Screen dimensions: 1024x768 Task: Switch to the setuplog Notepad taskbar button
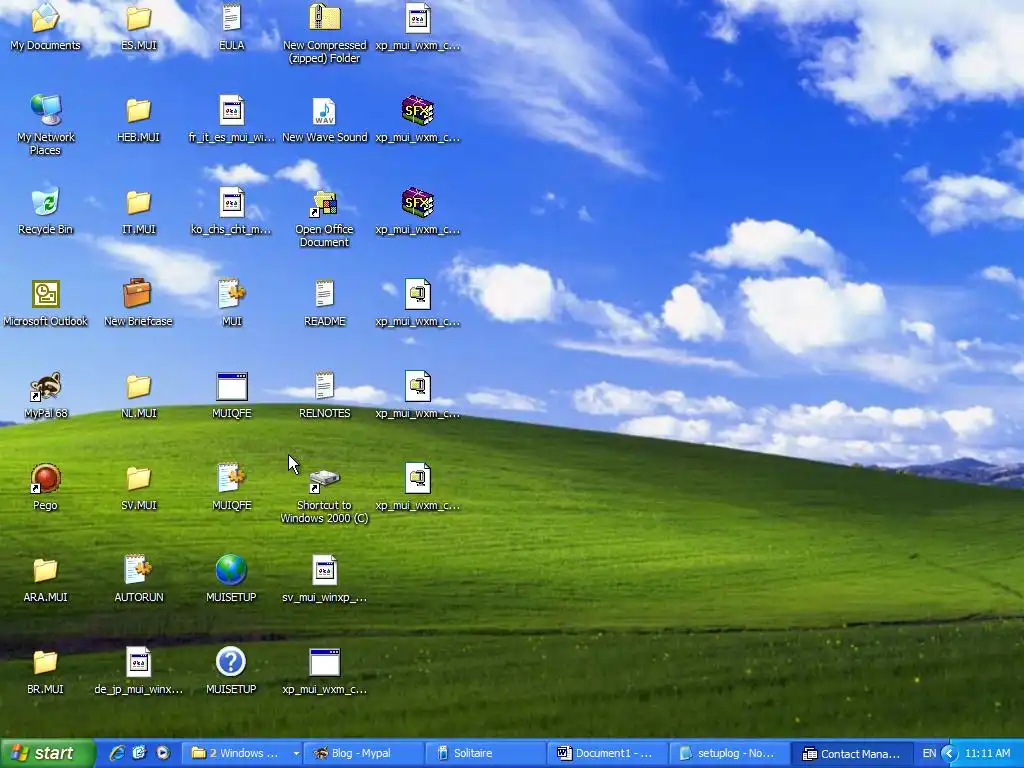click(730, 753)
